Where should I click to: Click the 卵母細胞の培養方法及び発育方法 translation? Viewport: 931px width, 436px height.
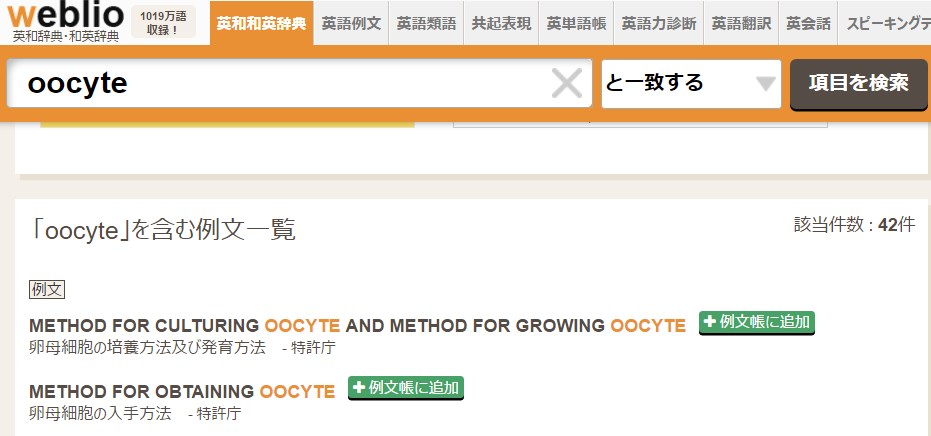pyautogui.click(x=147, y=347)
